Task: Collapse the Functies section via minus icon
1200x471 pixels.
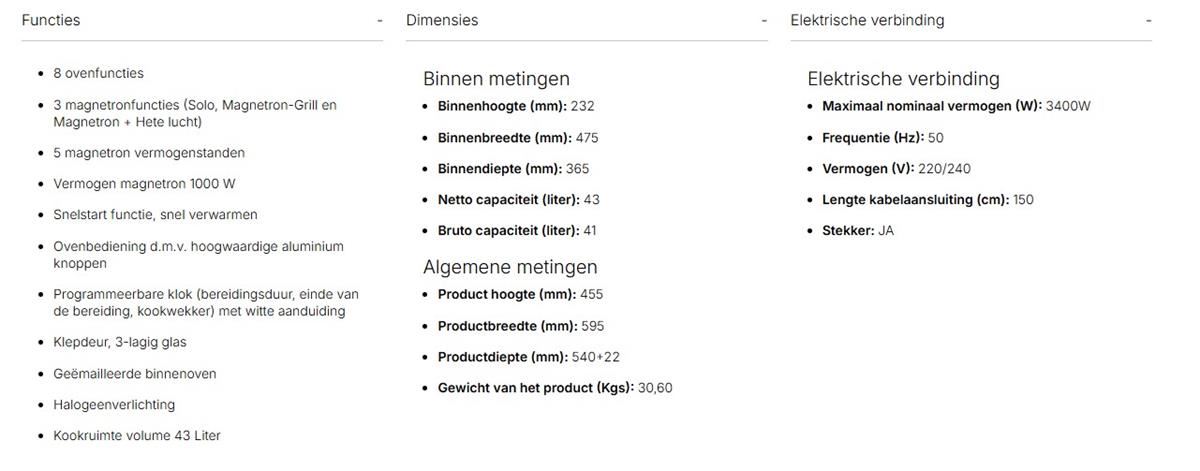Action: pos(379,20)
